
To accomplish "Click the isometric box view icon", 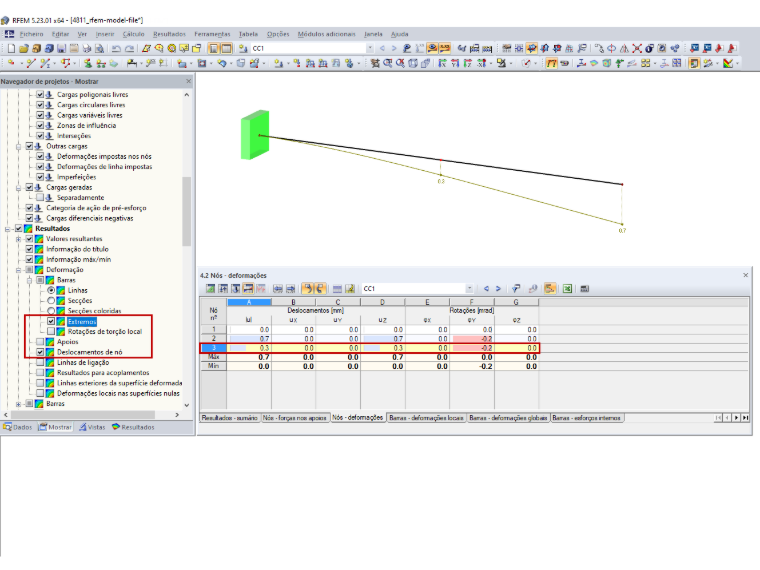I will 413,63.
